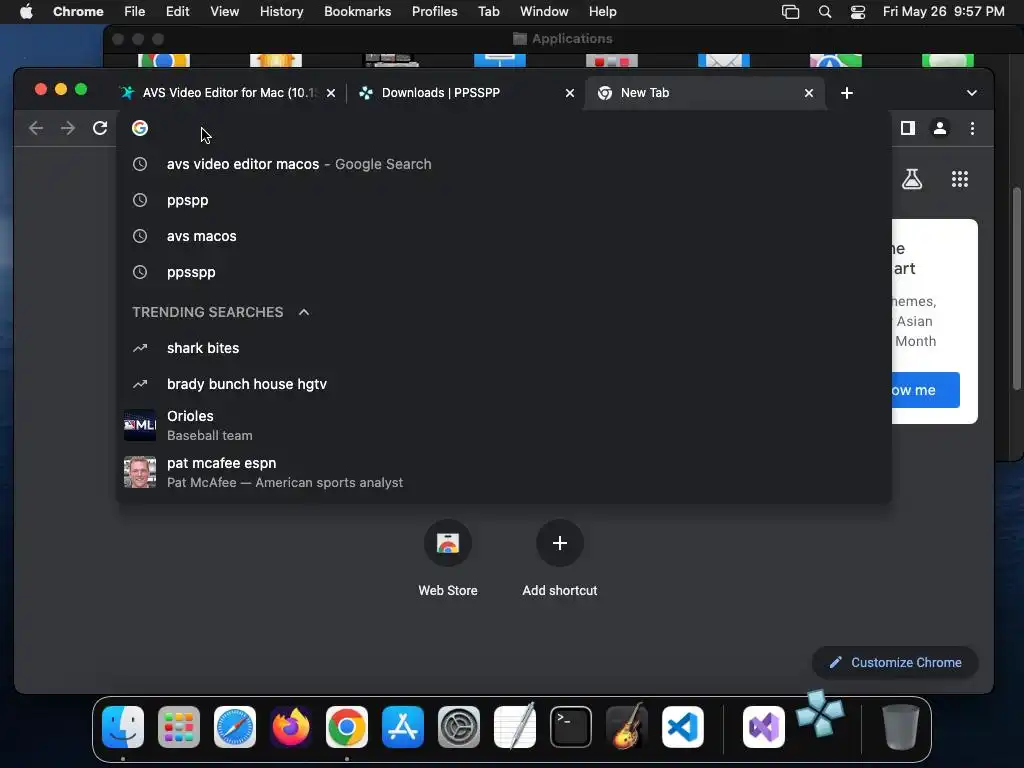Image resolution: width=1024 pixels, height=768 pixels.
Task: Close the AVS Video Editor tab
Action: point(331,93)
